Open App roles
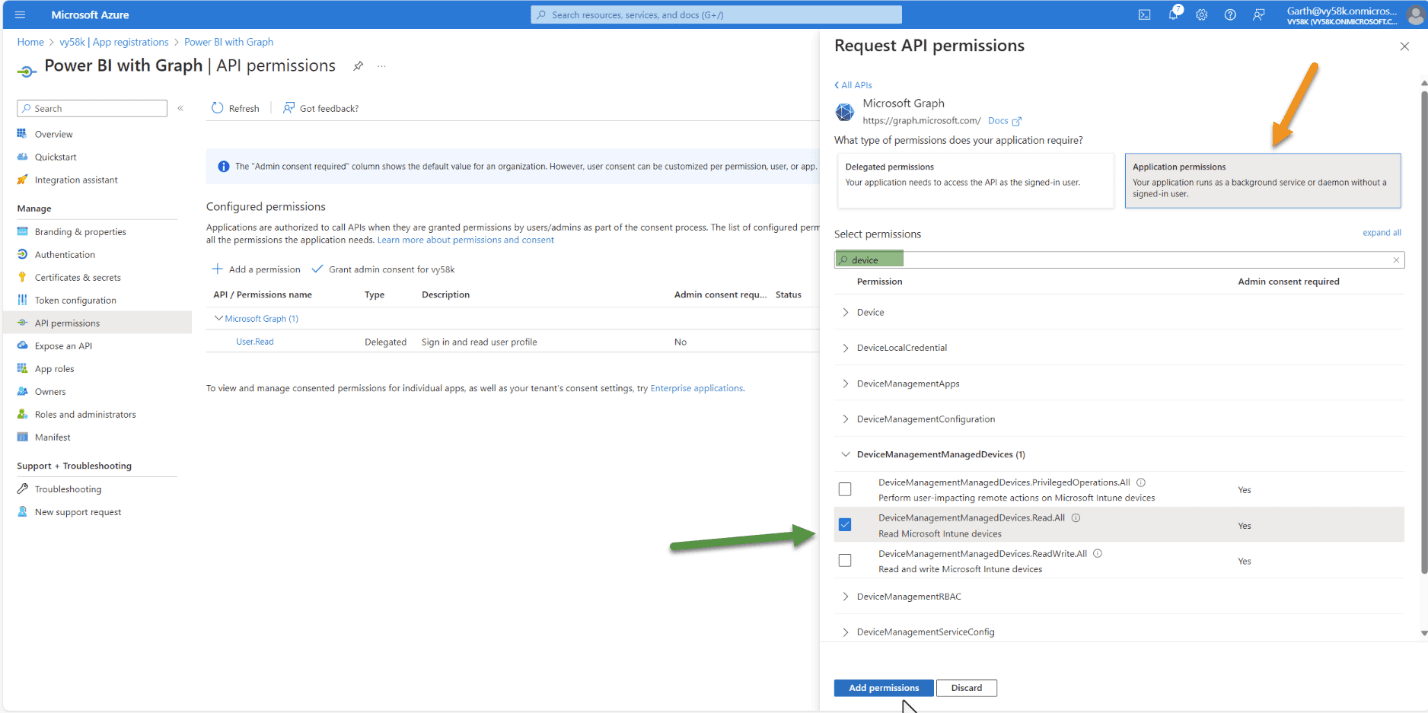1428x713 pixels. coord(54,369)
